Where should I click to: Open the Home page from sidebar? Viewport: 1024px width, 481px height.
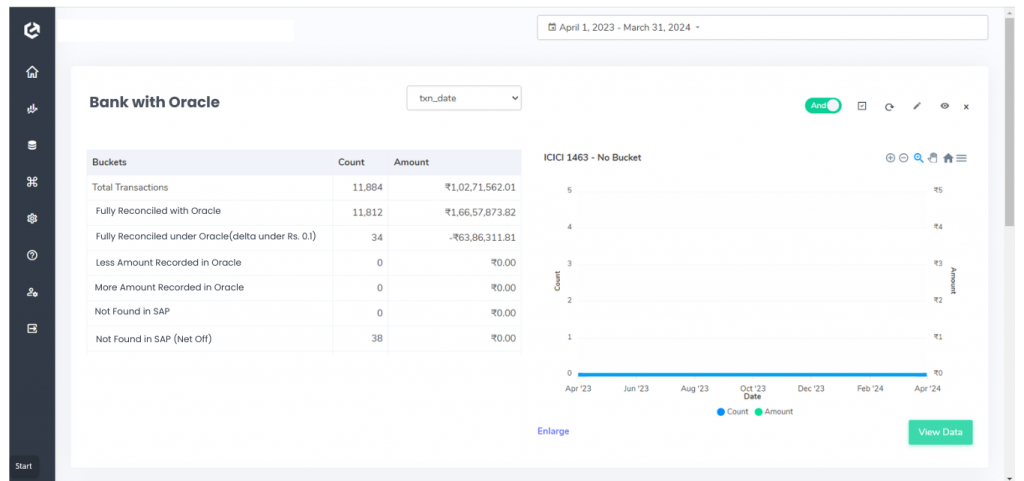[x=31, y=72]
